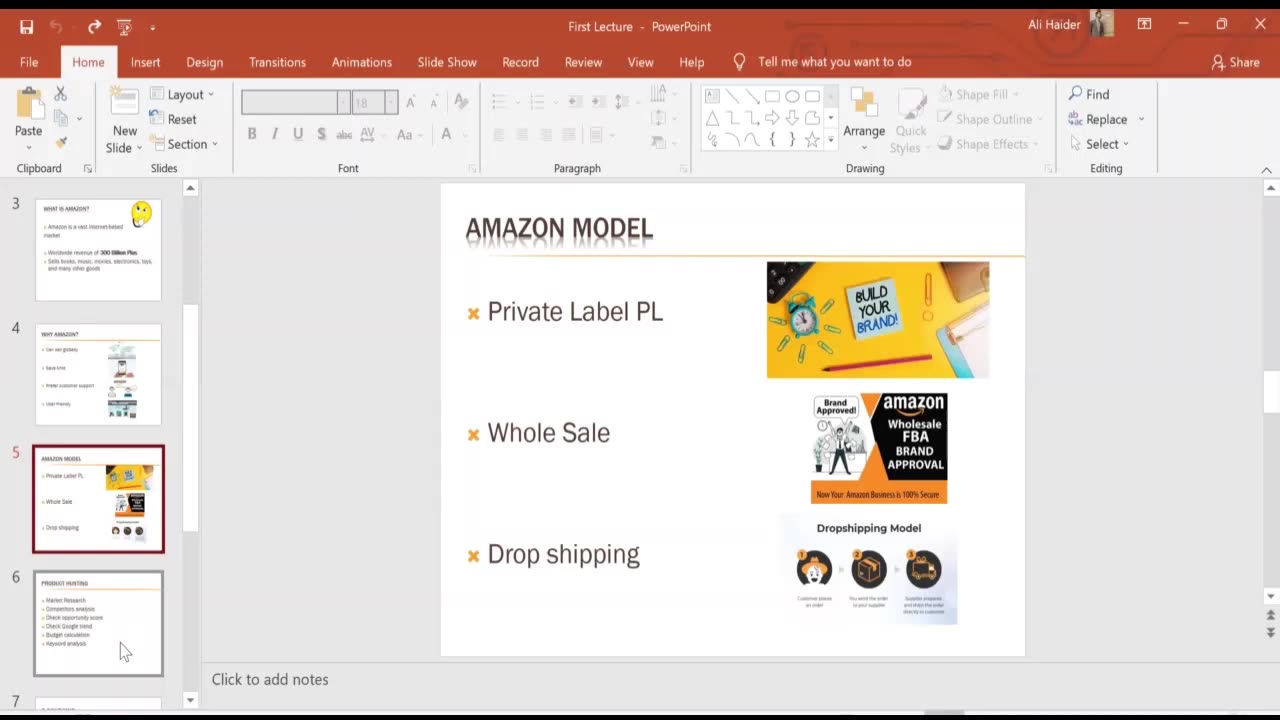Open Shape Effects menu

coord(987,144)
